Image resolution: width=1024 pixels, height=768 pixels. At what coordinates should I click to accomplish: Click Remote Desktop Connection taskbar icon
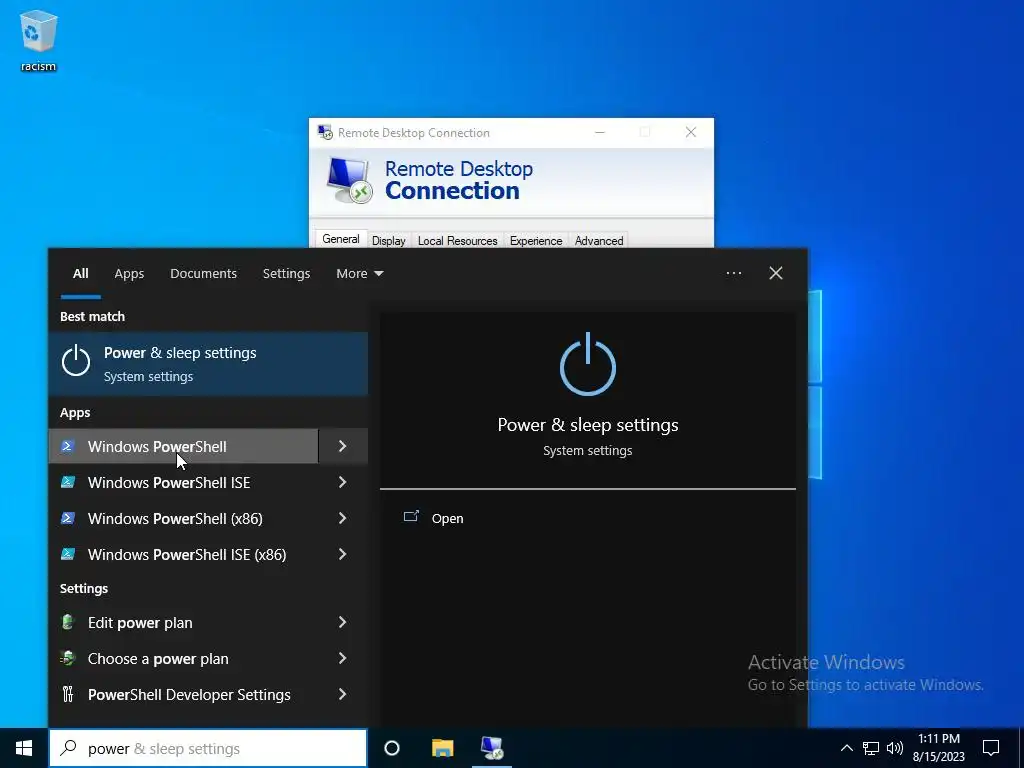[x=492, y=748]
